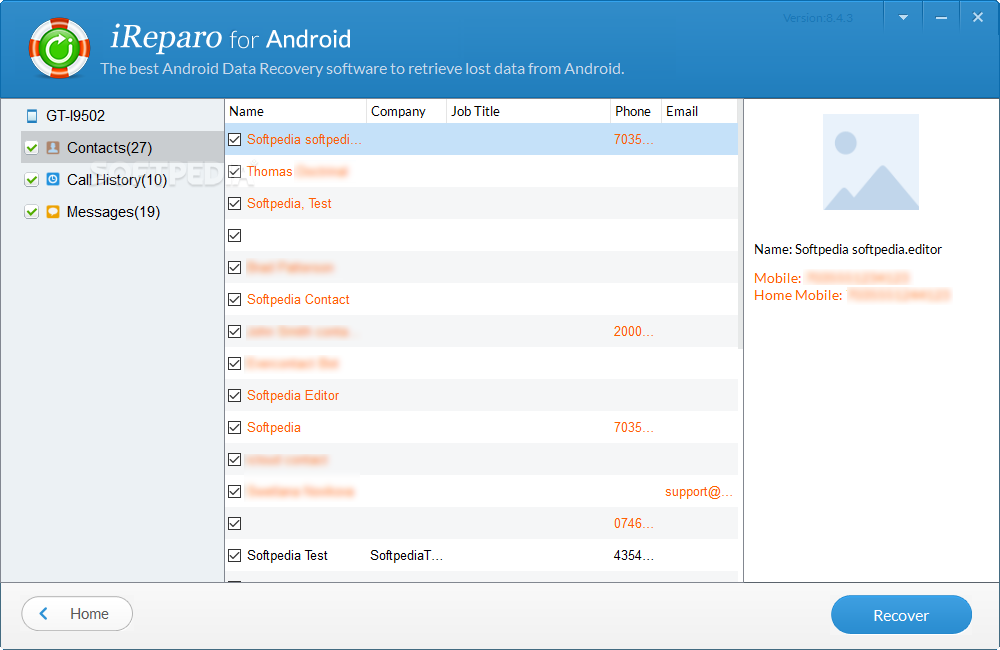
Task: Click the 0746... phone cell
Action: pyautogui.click(x=633, y=524)
